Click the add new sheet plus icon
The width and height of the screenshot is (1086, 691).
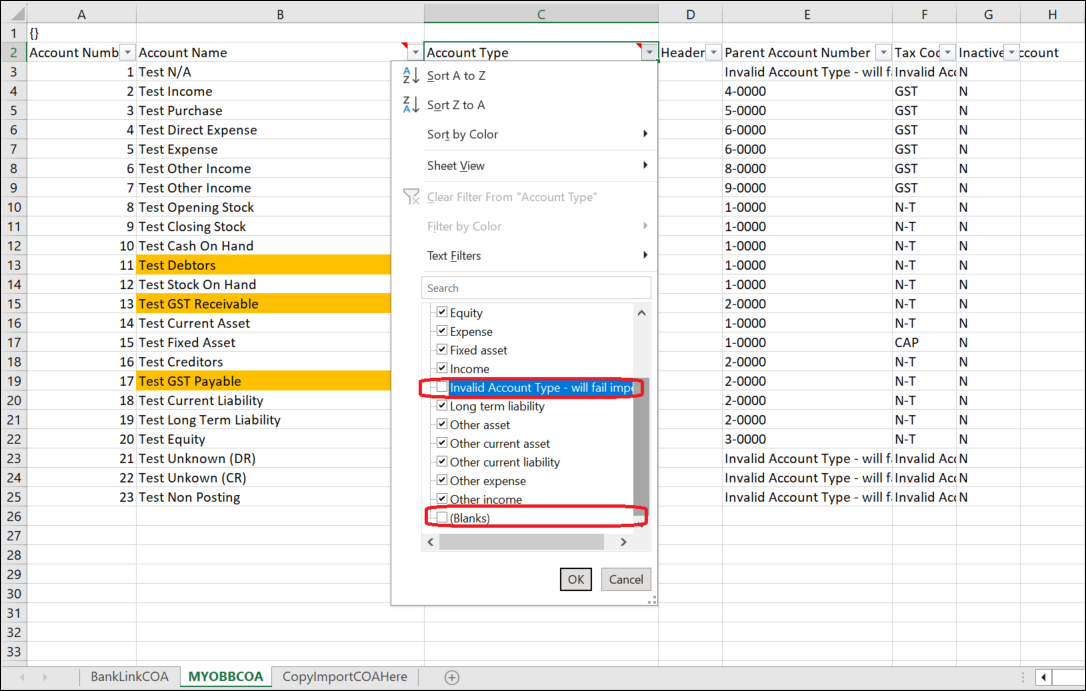452,677
